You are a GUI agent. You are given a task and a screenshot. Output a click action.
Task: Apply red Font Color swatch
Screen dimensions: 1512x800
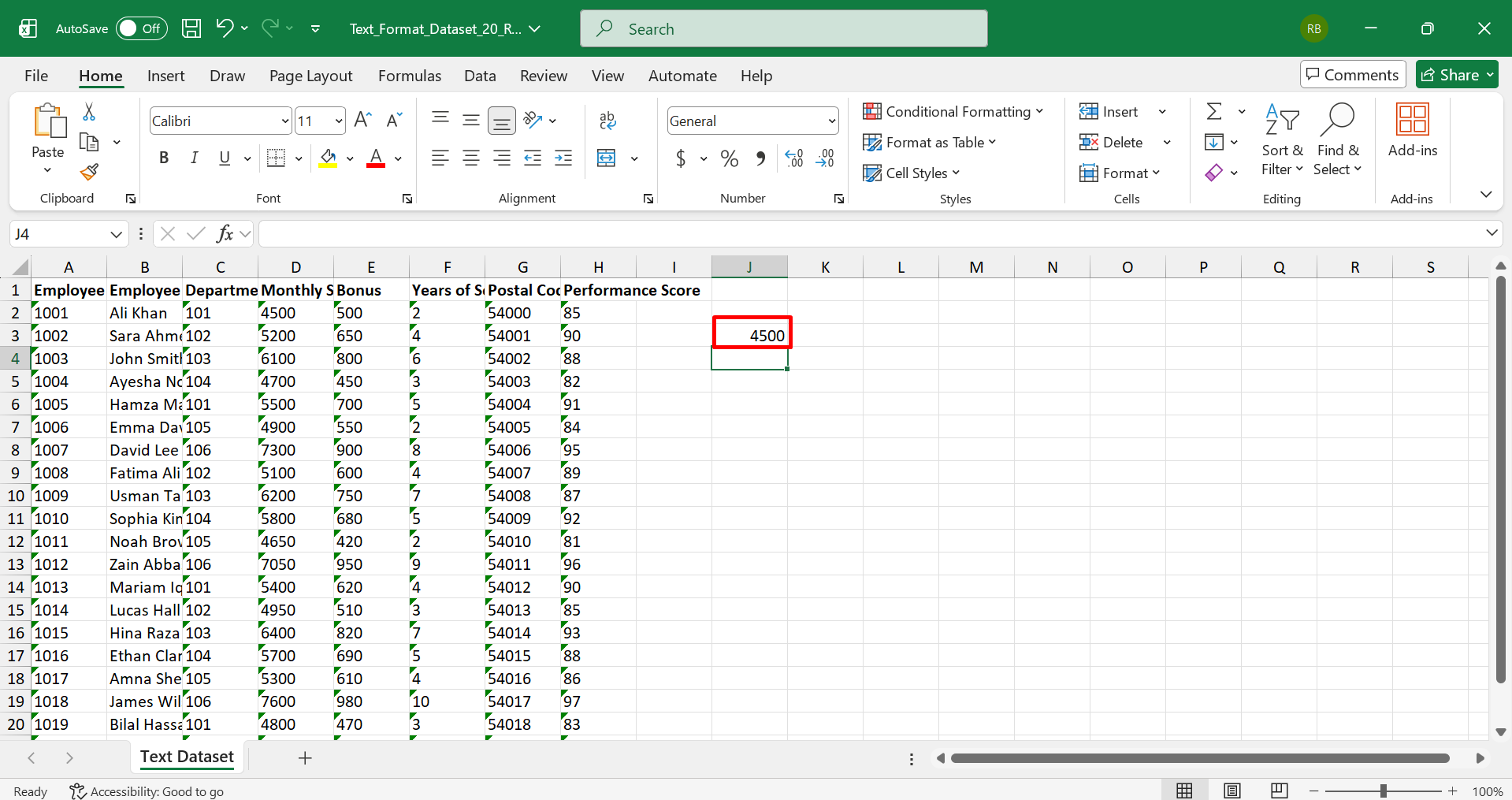click(376, 158)
